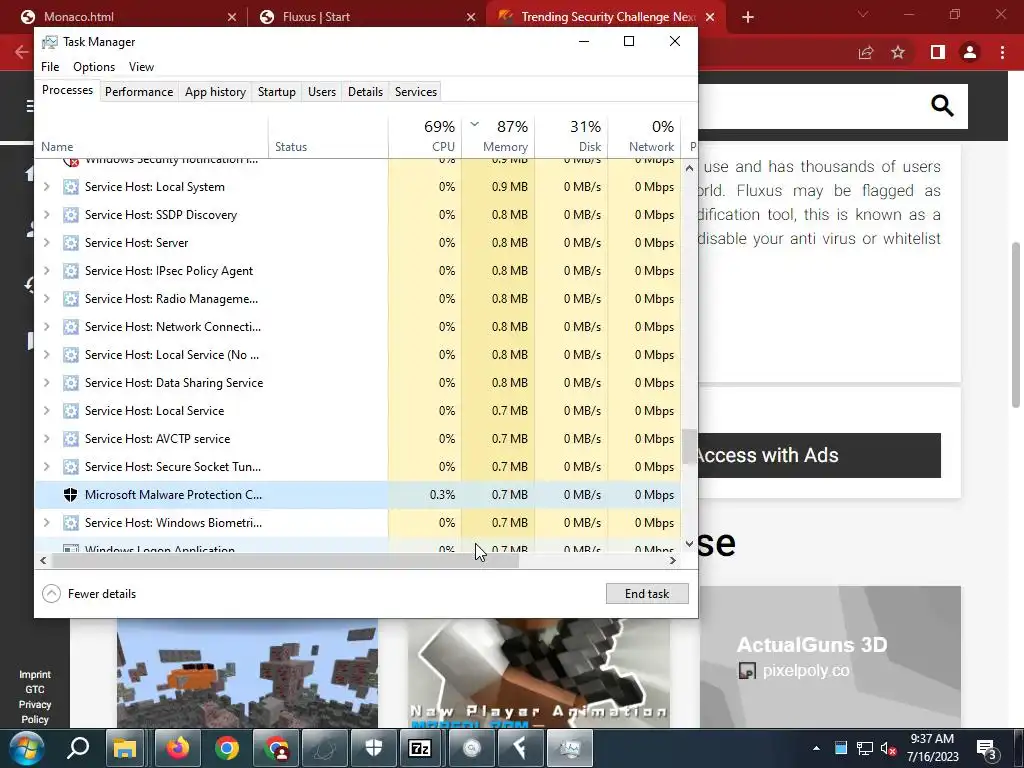Click the process list scroll-down arrow
The image size is (1024, 768).
coord(689,543)
